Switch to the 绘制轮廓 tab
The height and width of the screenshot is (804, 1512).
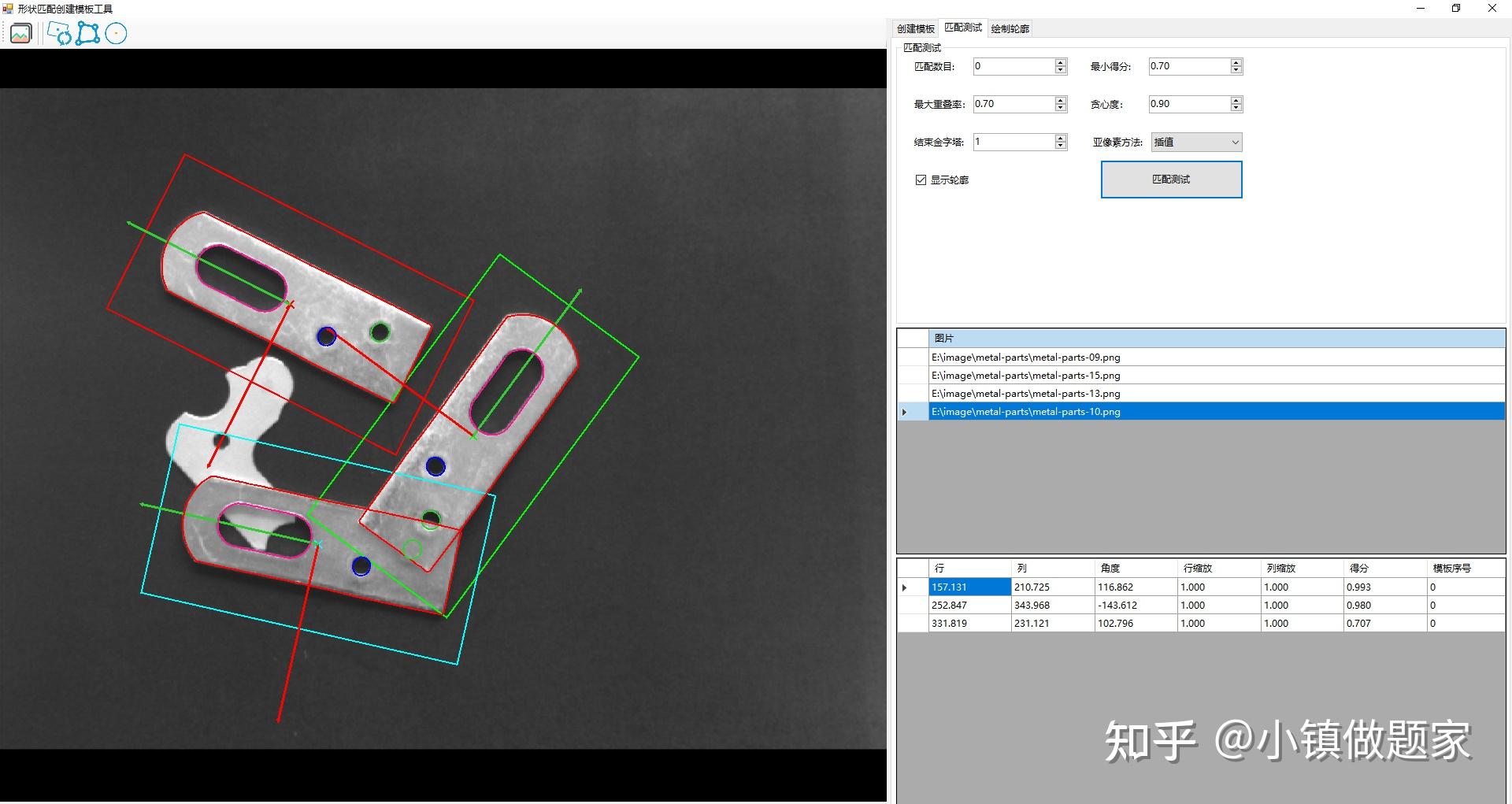pos(1010,28)
